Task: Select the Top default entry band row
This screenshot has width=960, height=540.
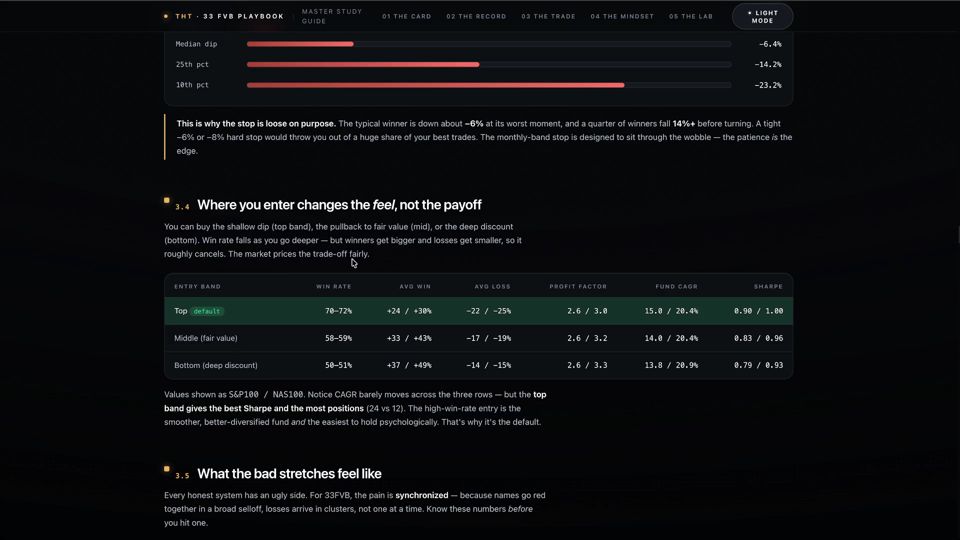Action: click(479, 311)
